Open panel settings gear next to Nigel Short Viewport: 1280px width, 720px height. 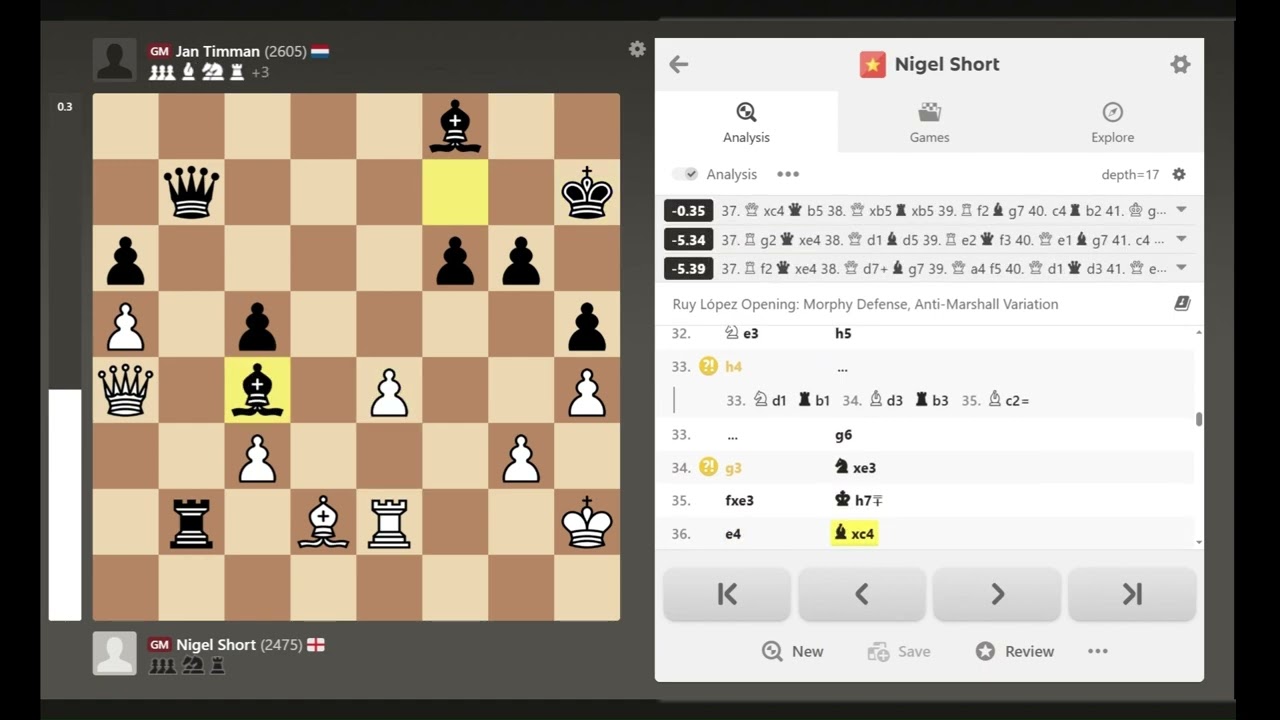(1180, 64)
